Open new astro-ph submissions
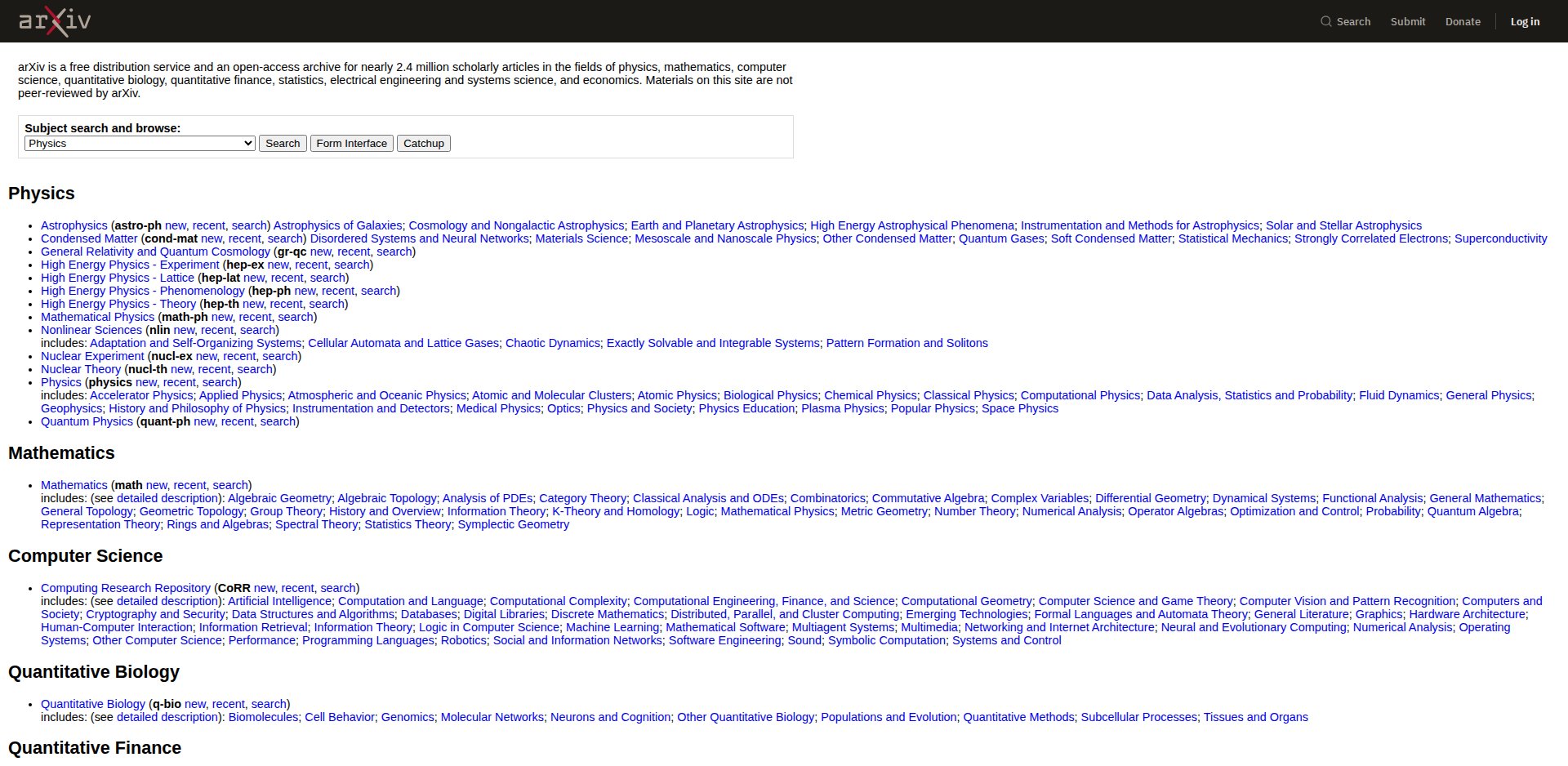 (176, 225)
